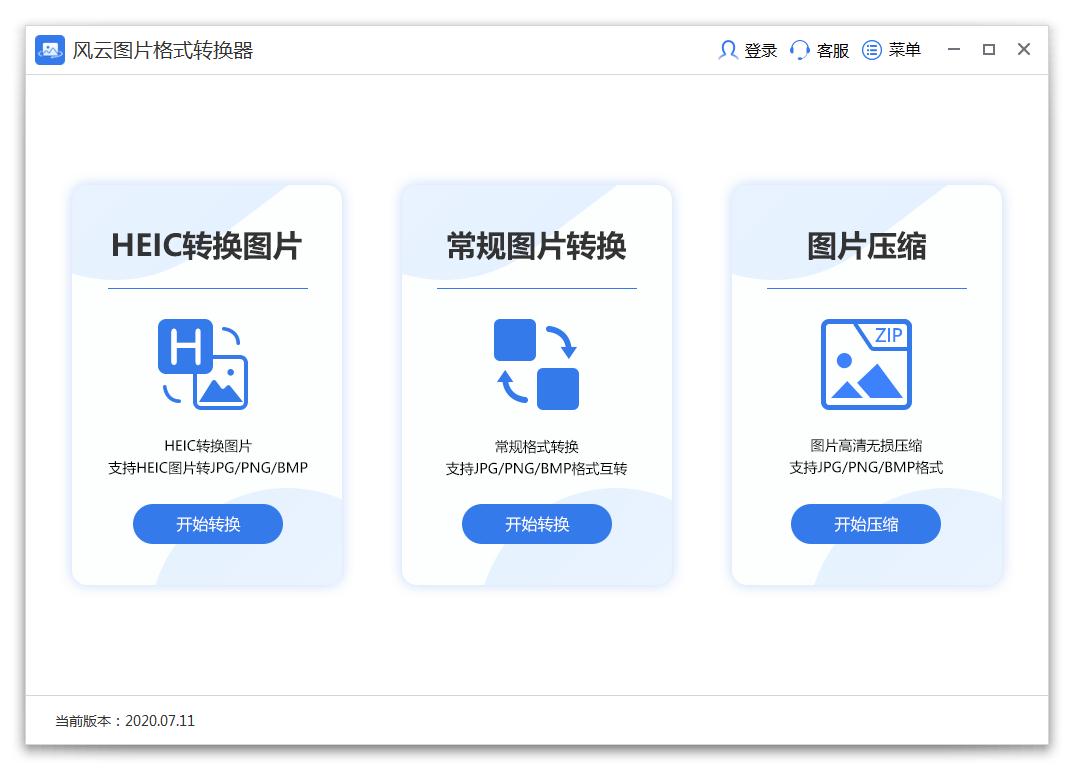Click the regular conversion swap-squares icon
Screen dimensions: 1074x770
pos(536,364)
